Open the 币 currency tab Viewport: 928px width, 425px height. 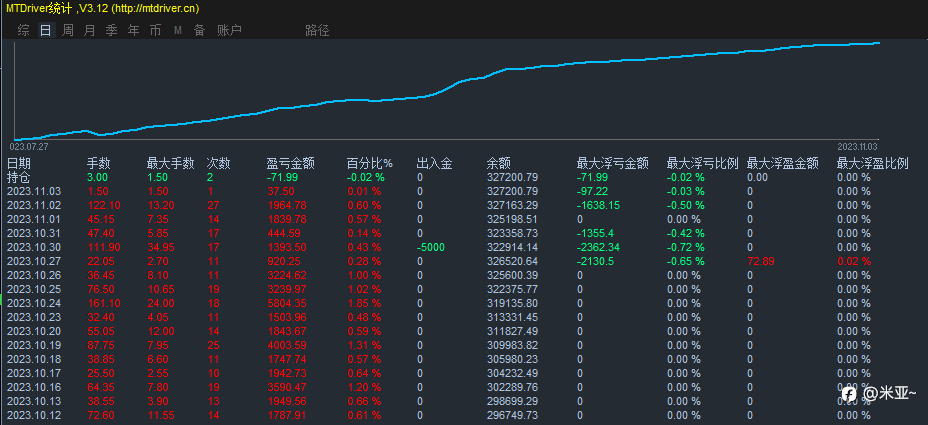point(155,30)
